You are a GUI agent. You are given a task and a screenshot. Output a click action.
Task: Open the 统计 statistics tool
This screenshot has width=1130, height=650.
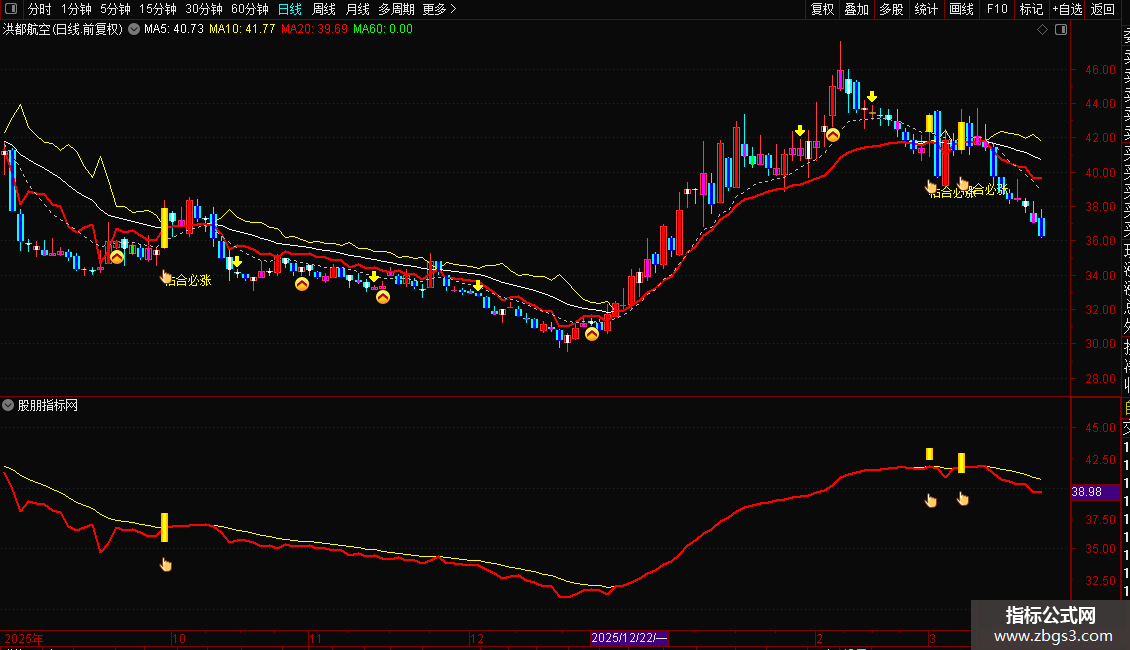click(x=926, y=9)
